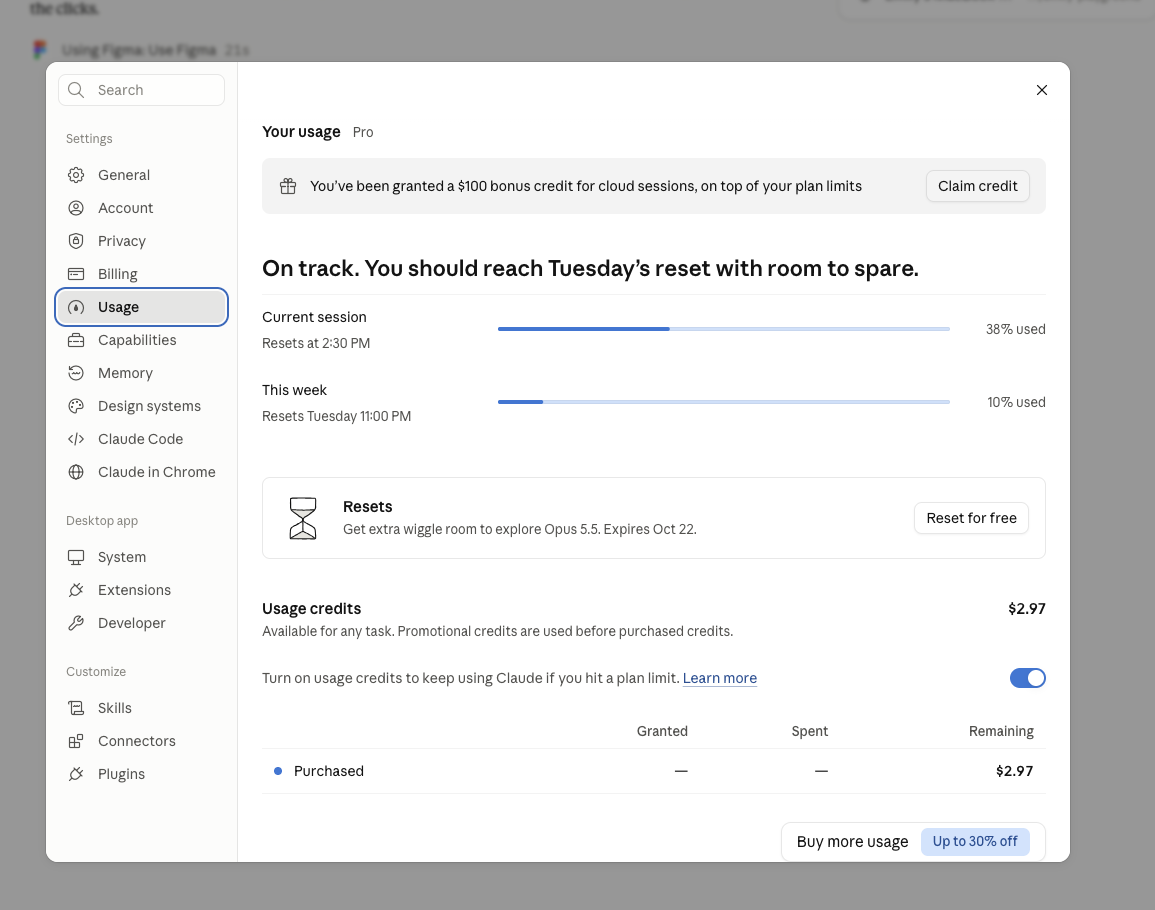Click the Design systems palette icon
The width and height of the screenshot is (1155, 910).
pos(76,406)
